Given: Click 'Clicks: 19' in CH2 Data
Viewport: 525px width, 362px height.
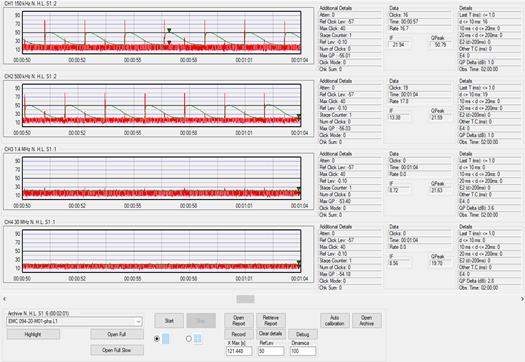Looking at the screenshot, I should pos(399,88).
